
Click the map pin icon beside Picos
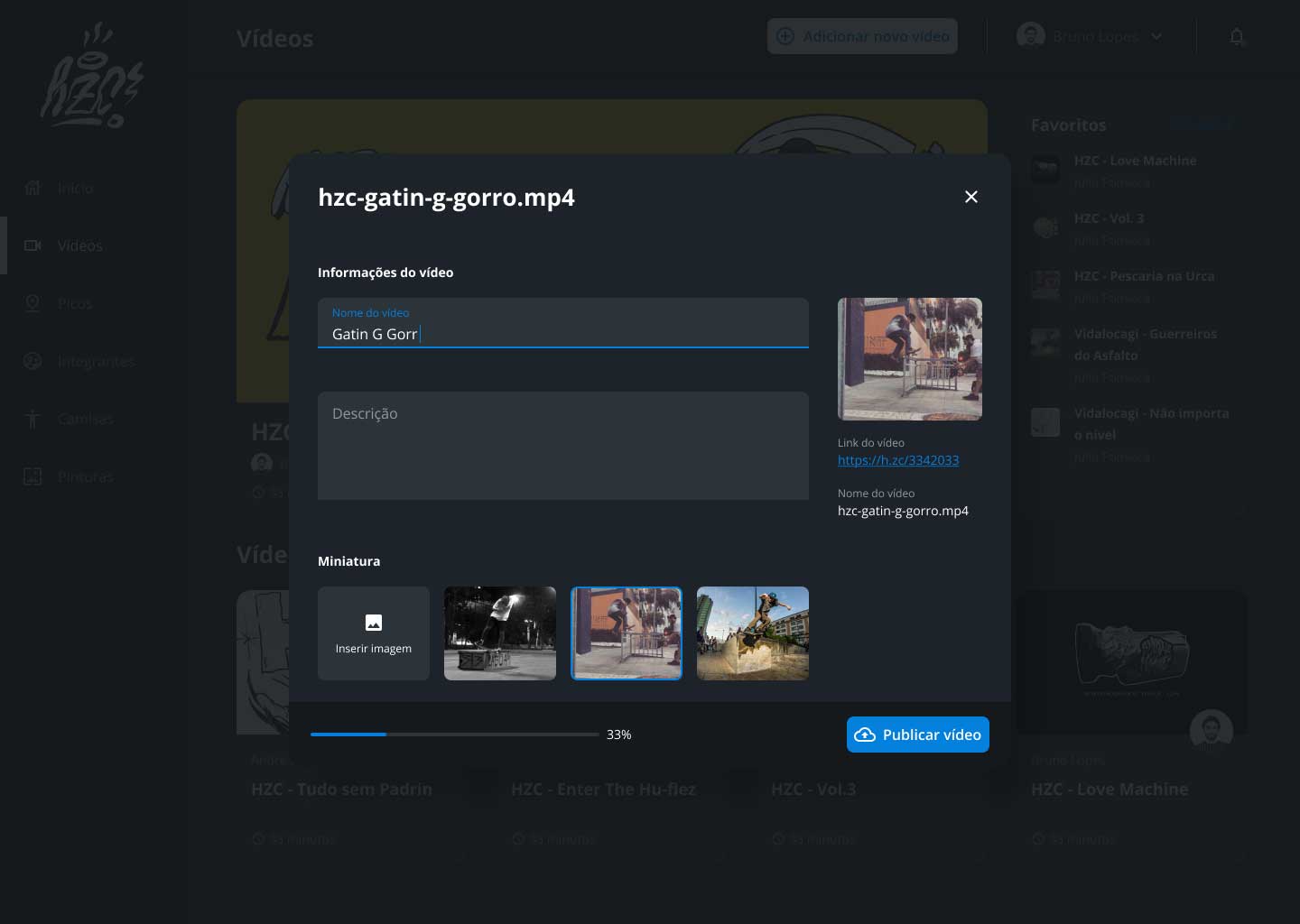32,303
